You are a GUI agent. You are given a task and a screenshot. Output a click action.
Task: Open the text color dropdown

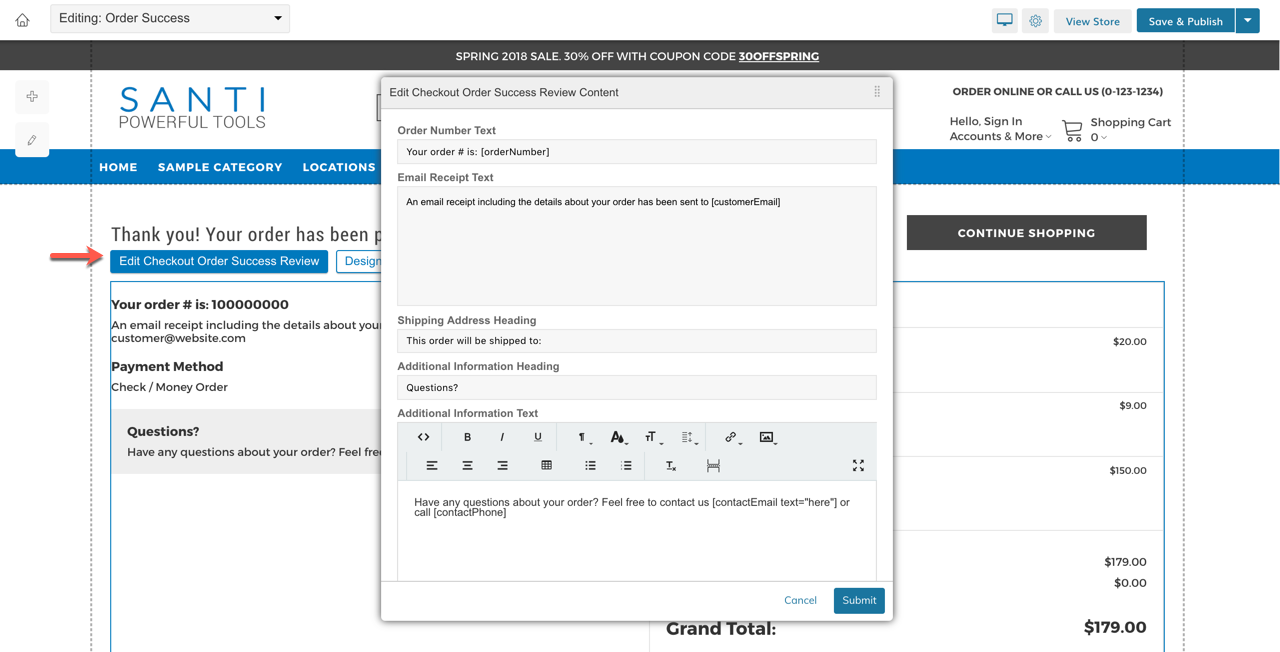[619, 437]
